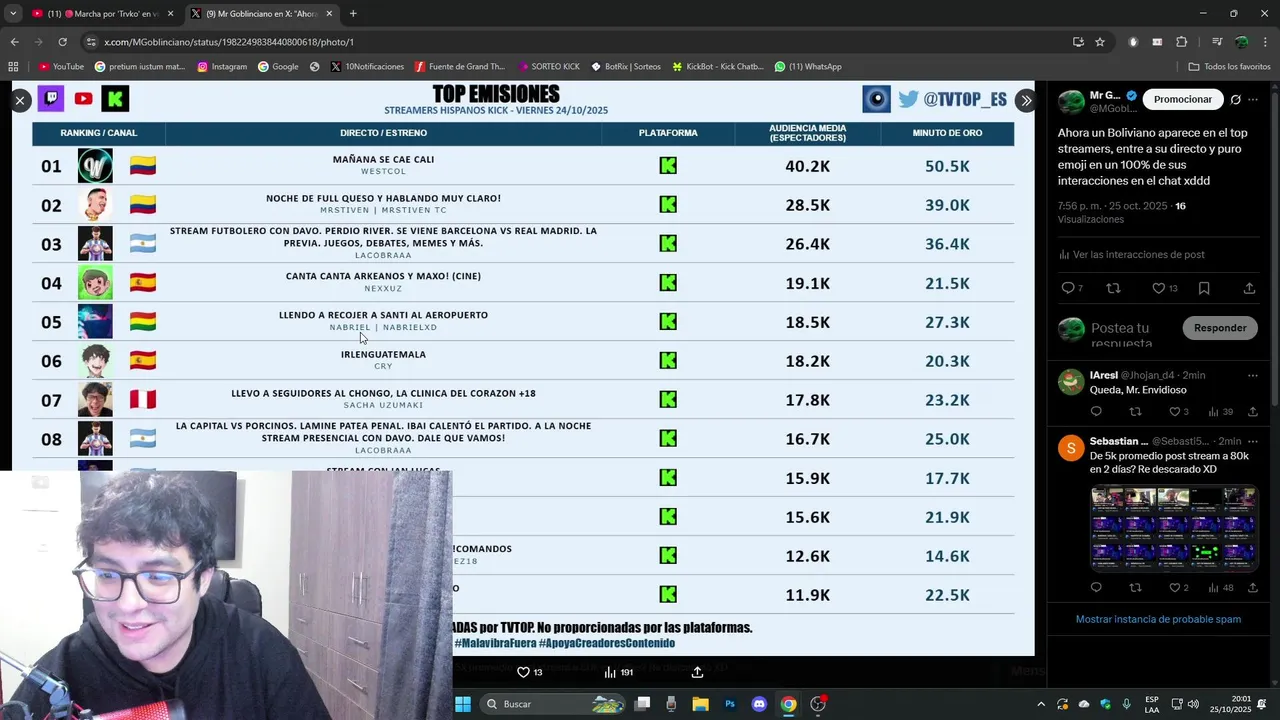Close the Mr Goblinciano X tab
This screenshot has width=1280, height=720.
point(329,14)
